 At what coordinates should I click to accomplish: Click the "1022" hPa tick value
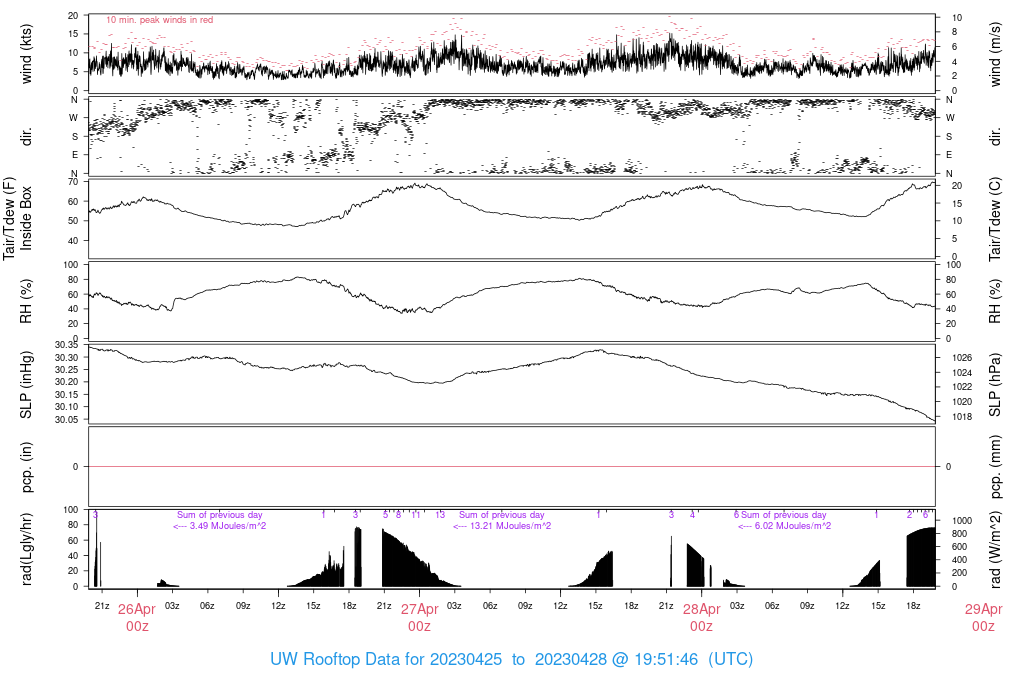[x=962, y=387]
